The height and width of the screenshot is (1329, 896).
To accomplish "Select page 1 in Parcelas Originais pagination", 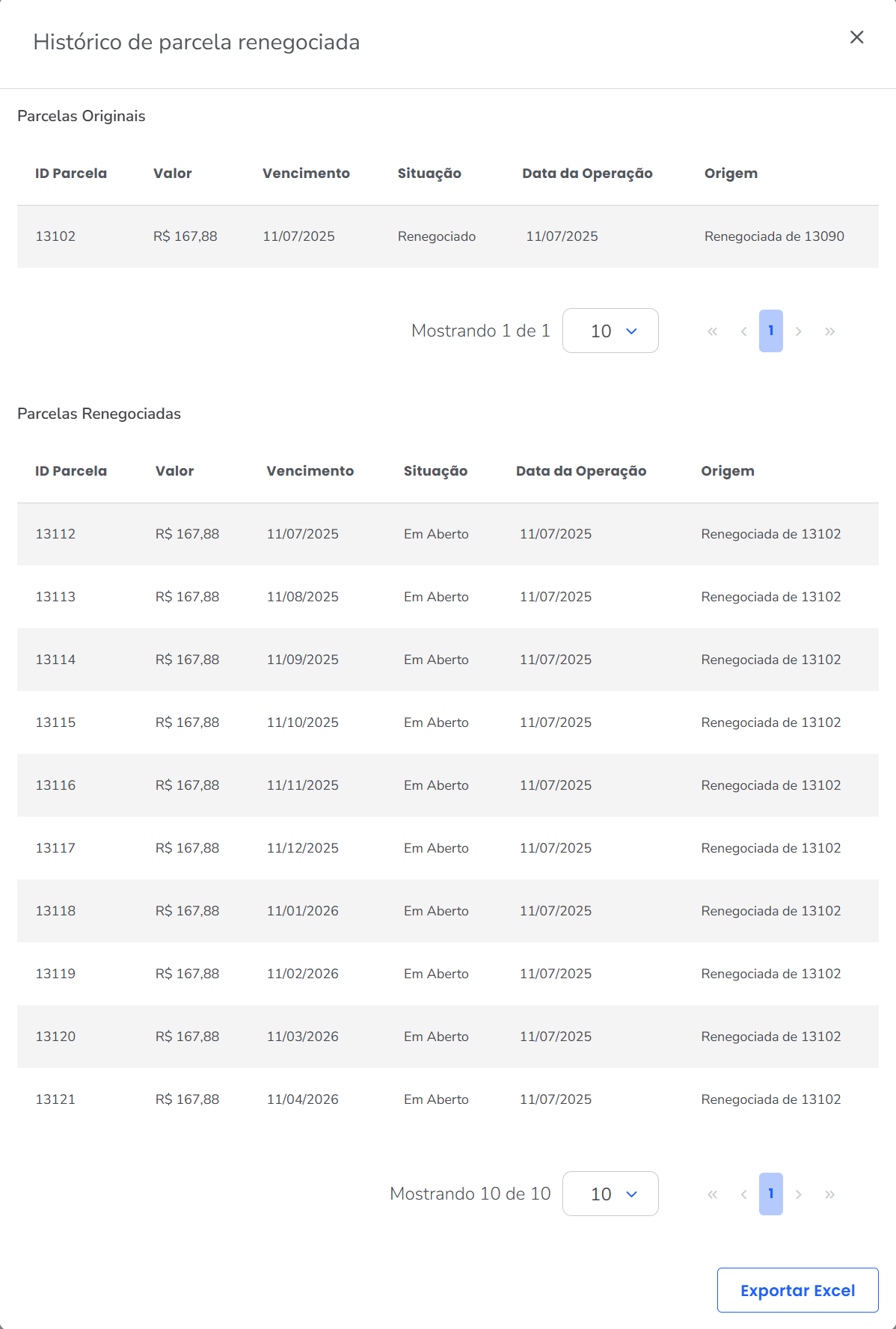I will 770,331.
